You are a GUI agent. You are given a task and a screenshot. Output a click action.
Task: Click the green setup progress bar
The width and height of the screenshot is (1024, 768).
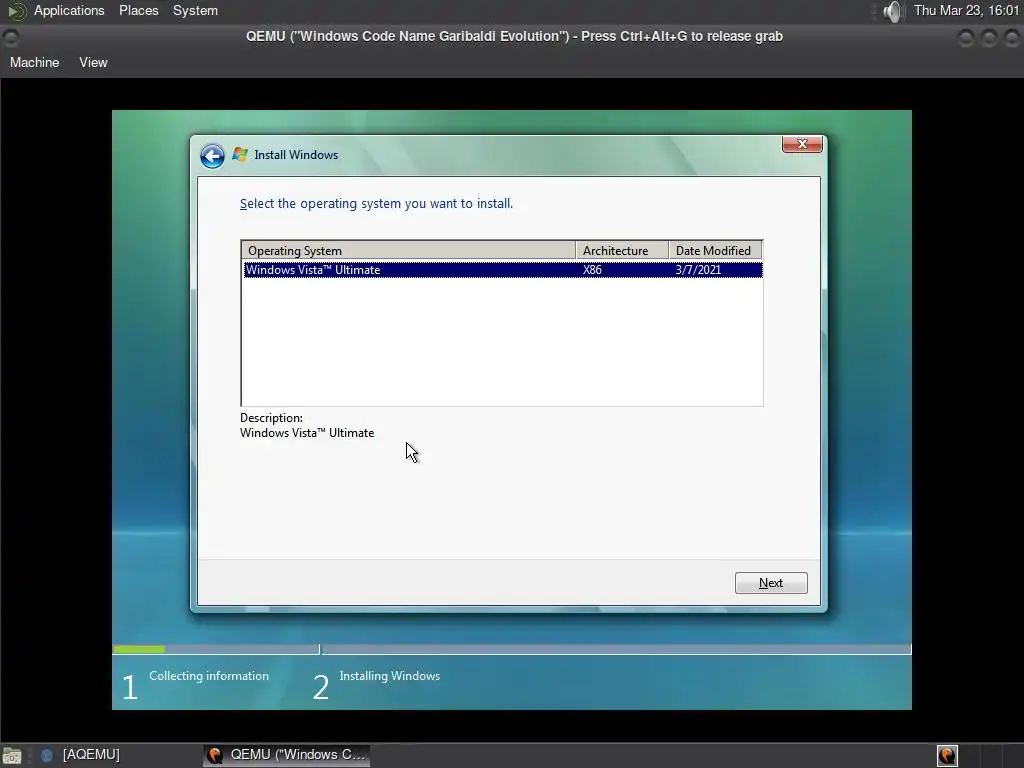coord(139,649)
